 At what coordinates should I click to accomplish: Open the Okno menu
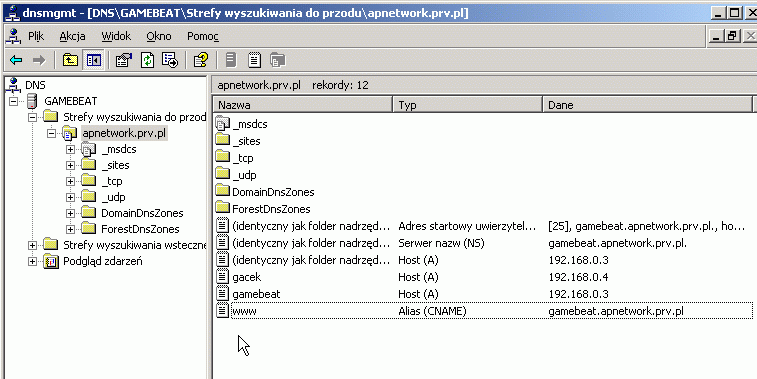point(159,36)
